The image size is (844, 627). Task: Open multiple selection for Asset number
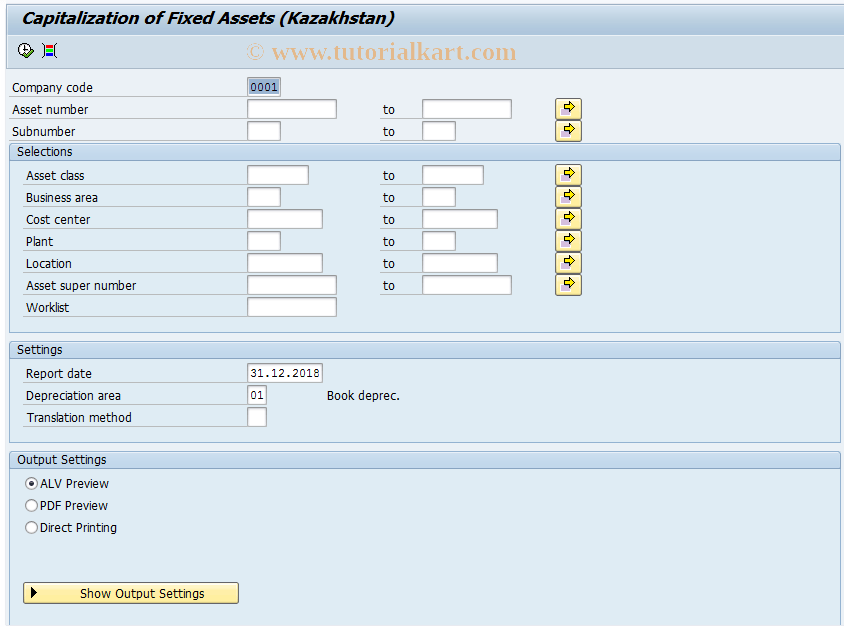click(x=567, y=108)
